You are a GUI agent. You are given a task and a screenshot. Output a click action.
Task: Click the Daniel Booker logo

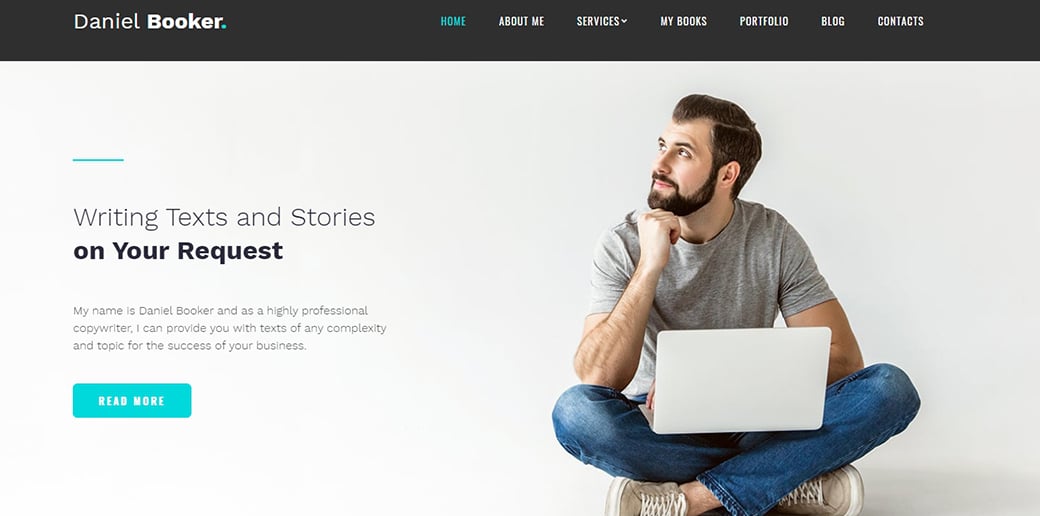150,21
